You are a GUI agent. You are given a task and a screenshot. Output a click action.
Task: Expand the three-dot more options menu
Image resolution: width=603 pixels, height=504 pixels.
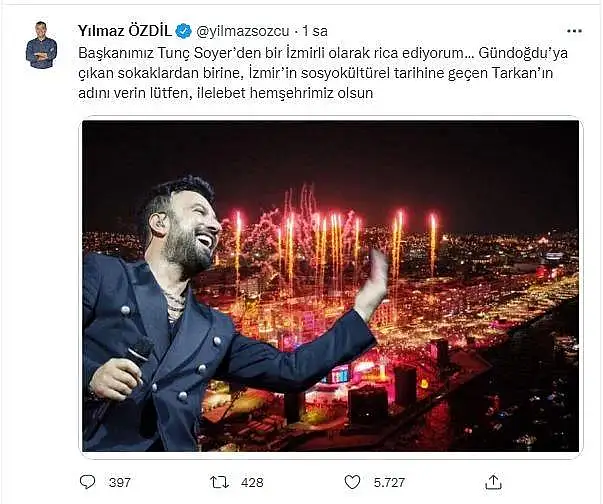pos(574,31)
